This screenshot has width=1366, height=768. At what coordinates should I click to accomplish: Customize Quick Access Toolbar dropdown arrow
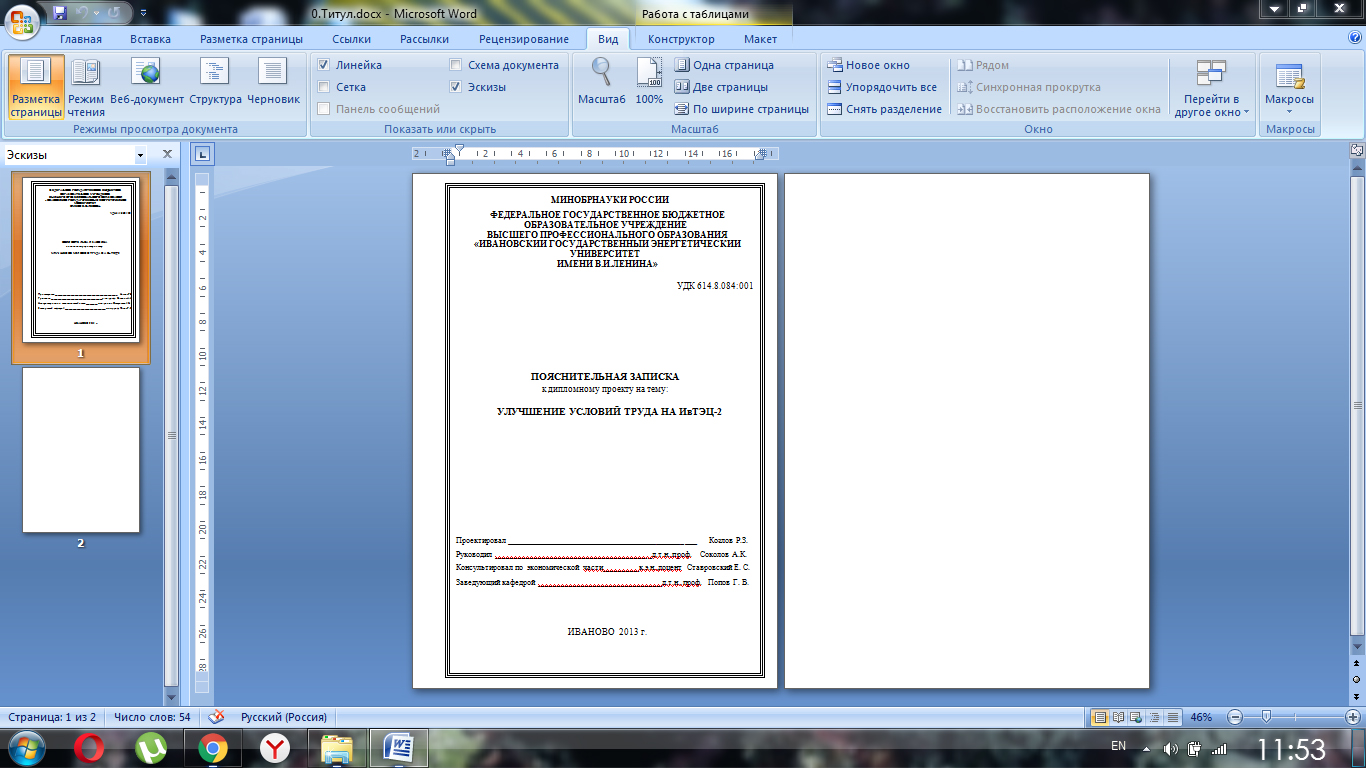coord(143,14)
